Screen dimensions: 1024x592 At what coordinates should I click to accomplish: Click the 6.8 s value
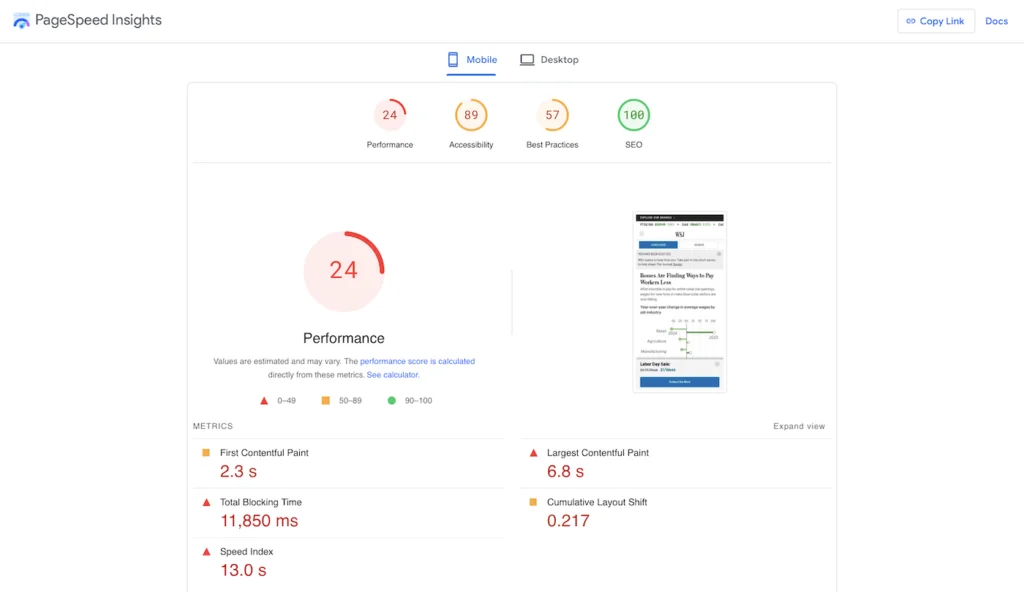566,471
